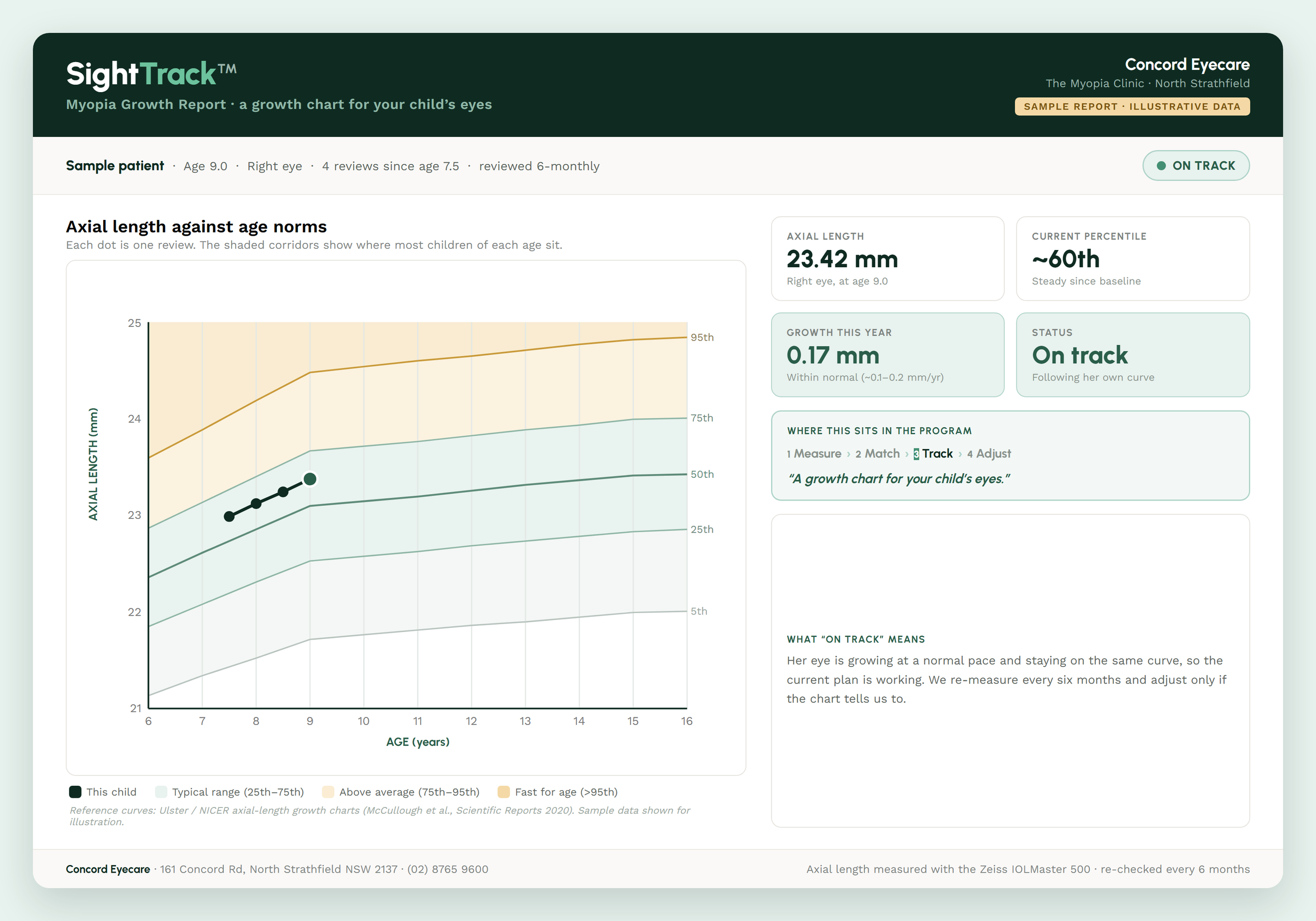Click 'Age 9.0' in patient bar
The image size is (1316, 921).
pyautogui.click(x=205, y=166)
